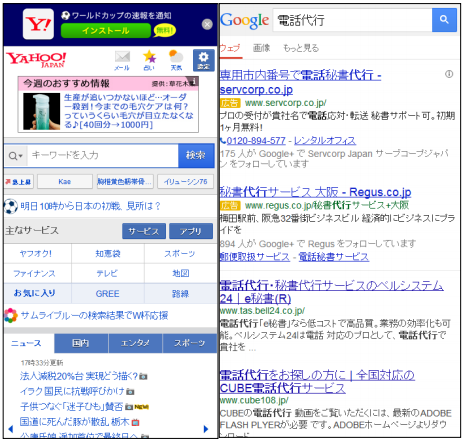Image resolution: width=464 pixels, height=441 pixels.
Task: Open the pore care ad text link
Action: 129,111
